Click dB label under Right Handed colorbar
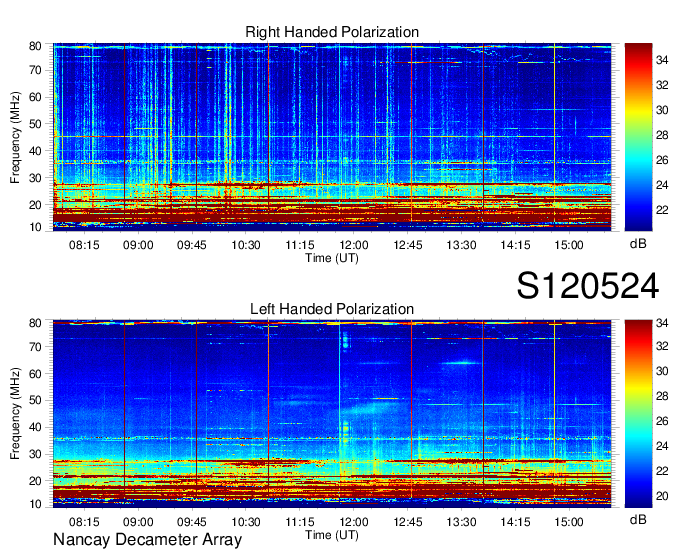The width and height of the screenshot is (680, 552). pos(638,244)
